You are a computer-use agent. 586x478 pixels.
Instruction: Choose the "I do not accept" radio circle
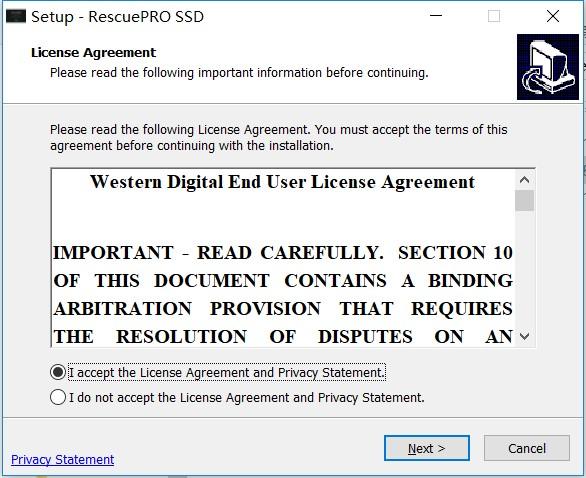point(58,397)
